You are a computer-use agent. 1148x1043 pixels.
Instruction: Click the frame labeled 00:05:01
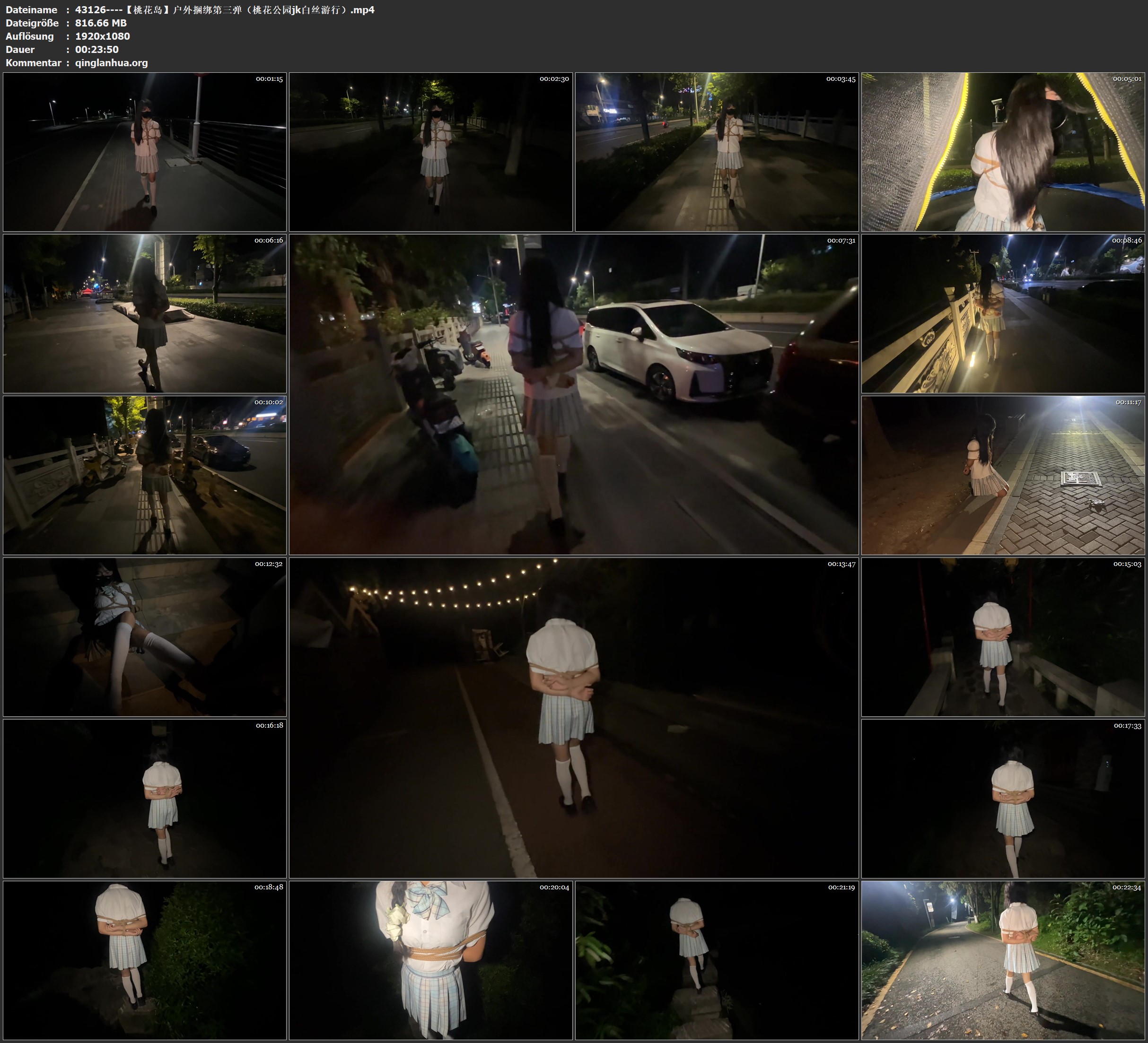(x=1003, y=151)
